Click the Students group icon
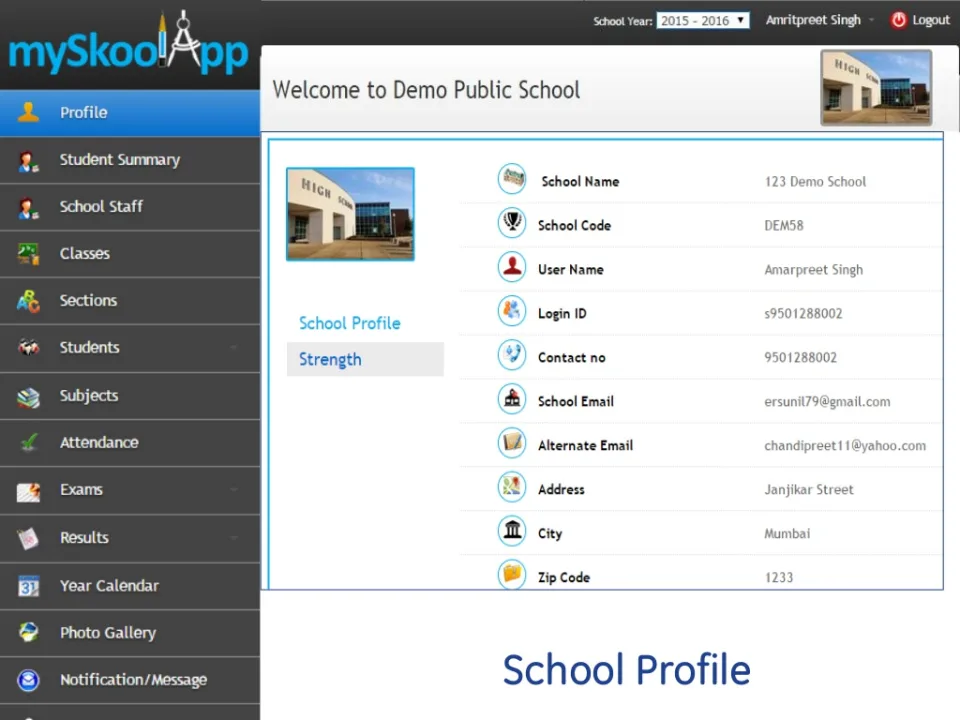This screenshot has height=720, width=960. (28, 347)
